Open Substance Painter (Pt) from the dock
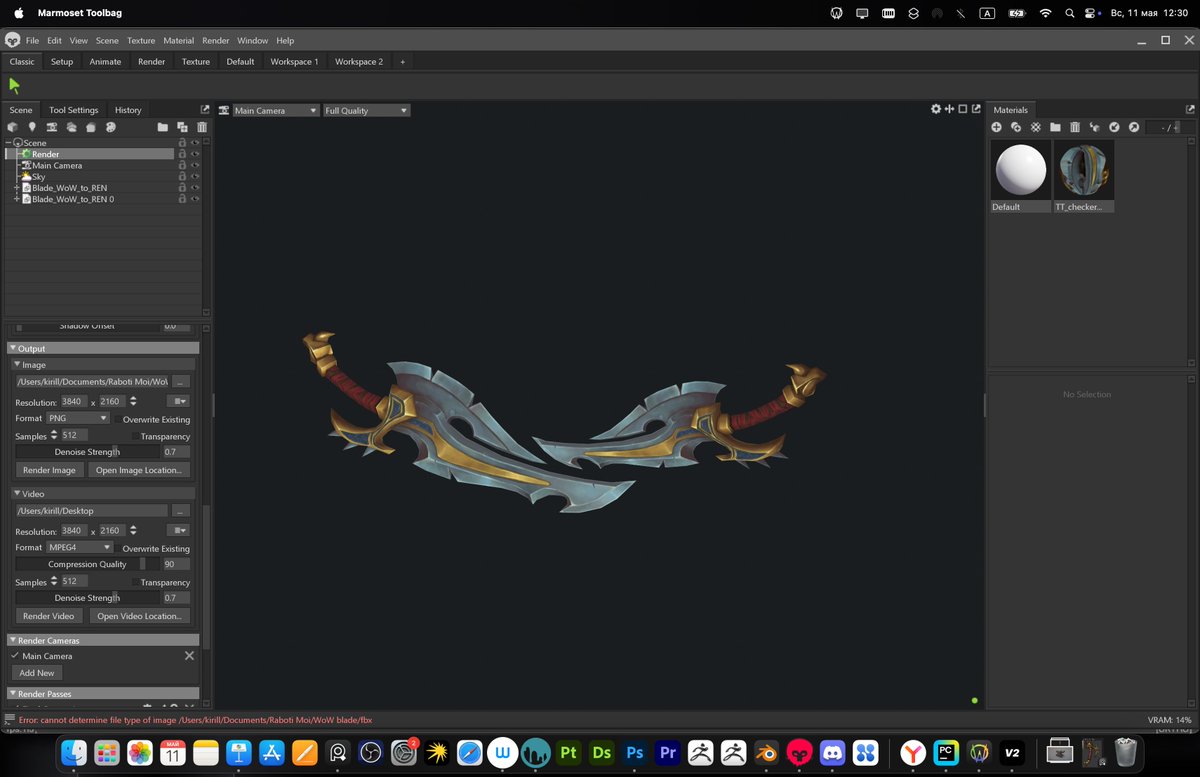Viewport: 1200px width, 777px height. [x=569, y=752]
